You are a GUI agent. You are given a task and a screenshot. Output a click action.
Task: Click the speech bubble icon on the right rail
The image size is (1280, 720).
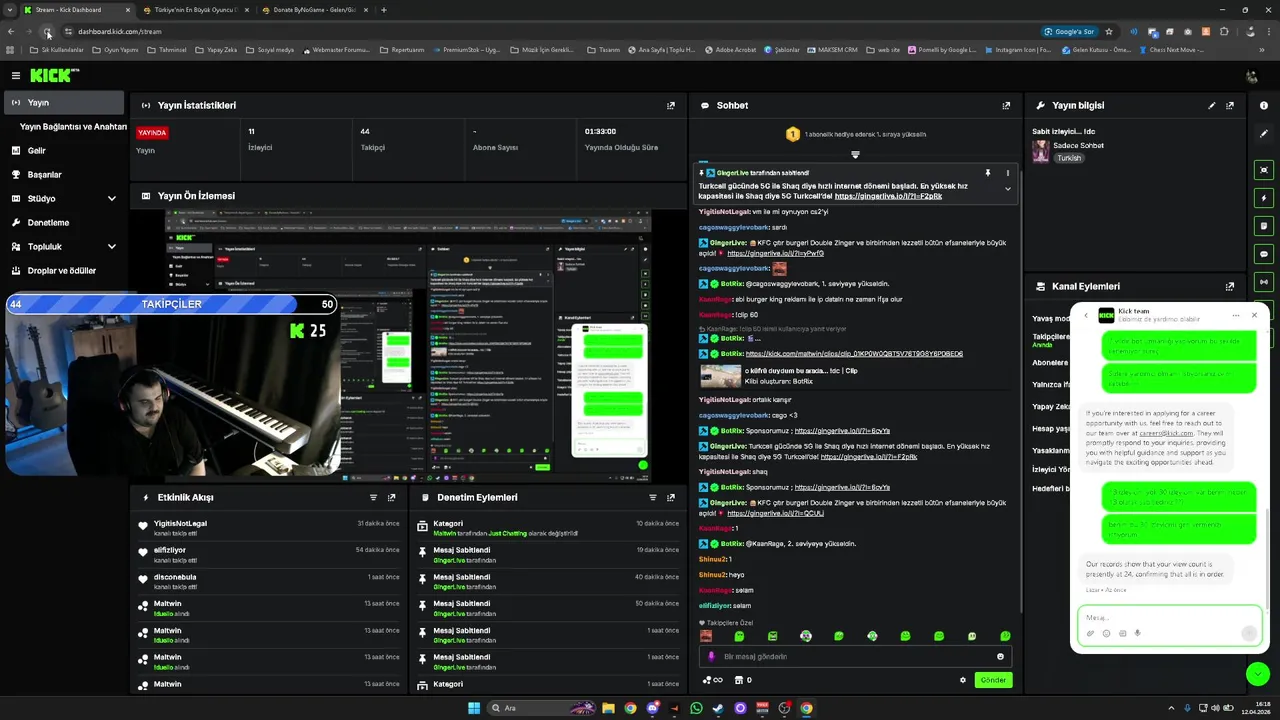(x=1264, y=254)
